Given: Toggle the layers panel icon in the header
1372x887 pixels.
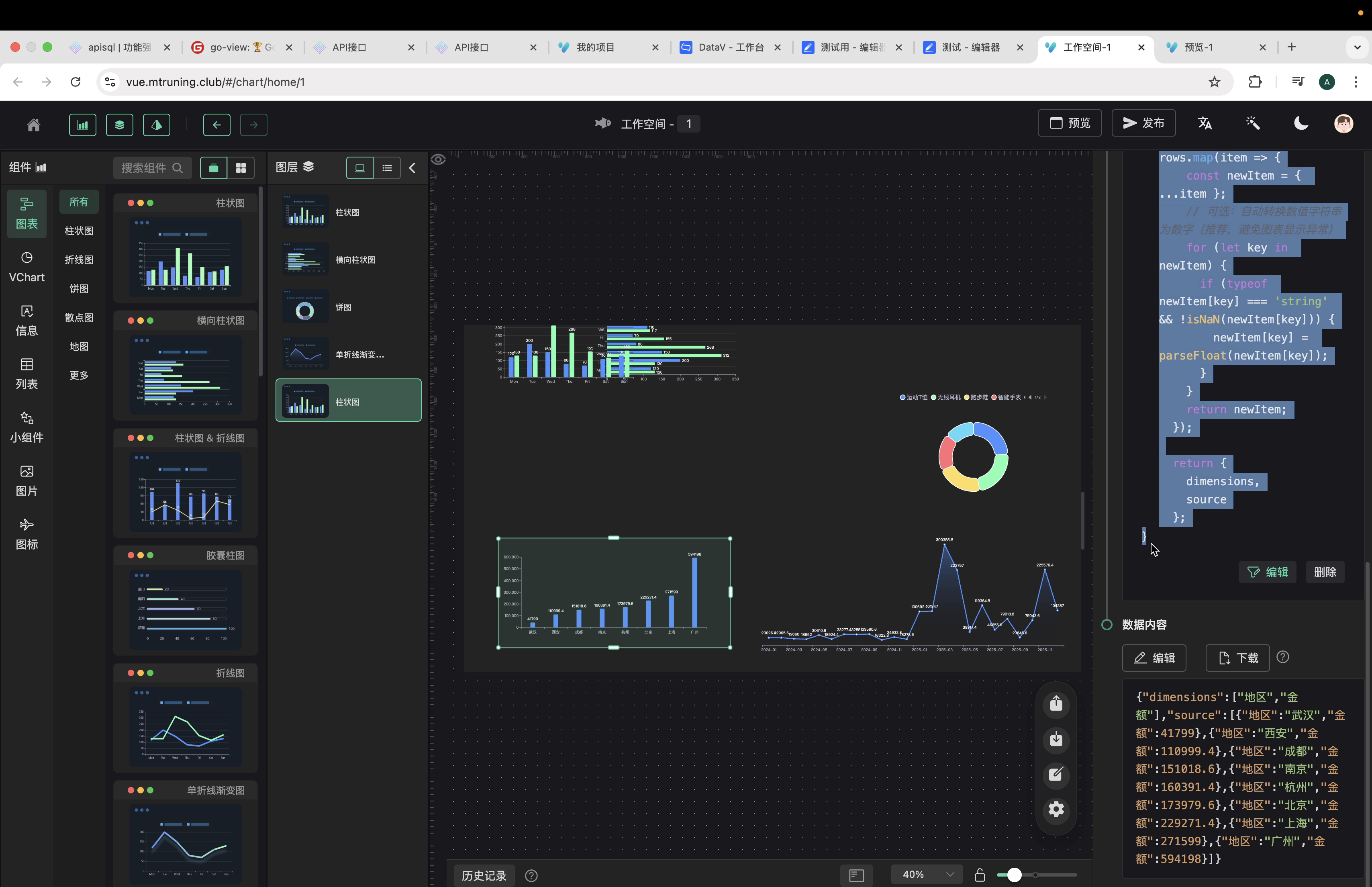Looking at the screenshot, I should coord(119,125).
